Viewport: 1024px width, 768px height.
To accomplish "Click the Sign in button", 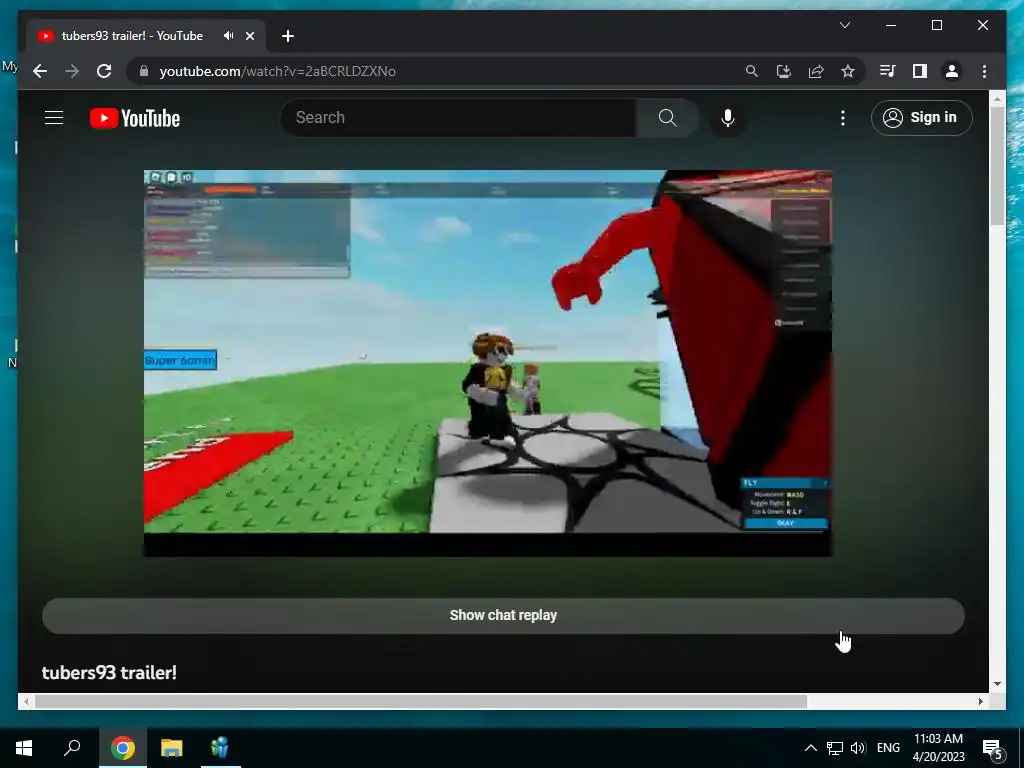I will click(921, 118).
